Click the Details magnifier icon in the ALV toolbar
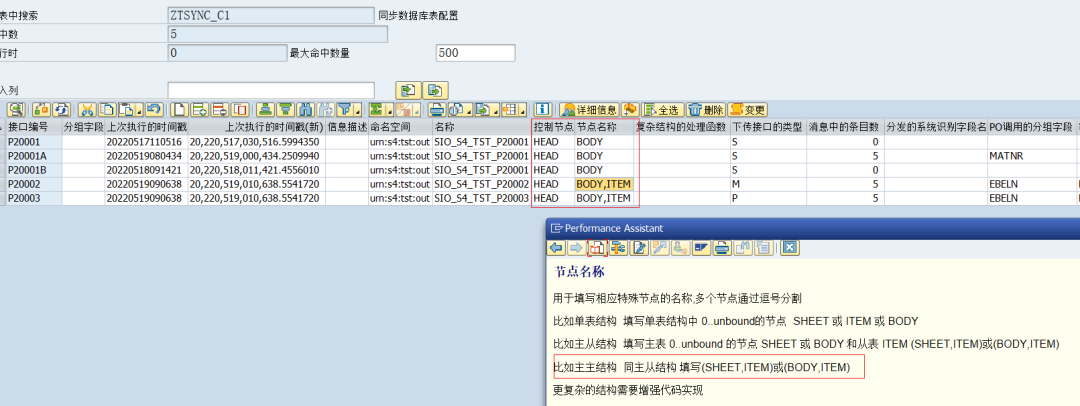The image size is (1080, 406). [x=16, y=110]
